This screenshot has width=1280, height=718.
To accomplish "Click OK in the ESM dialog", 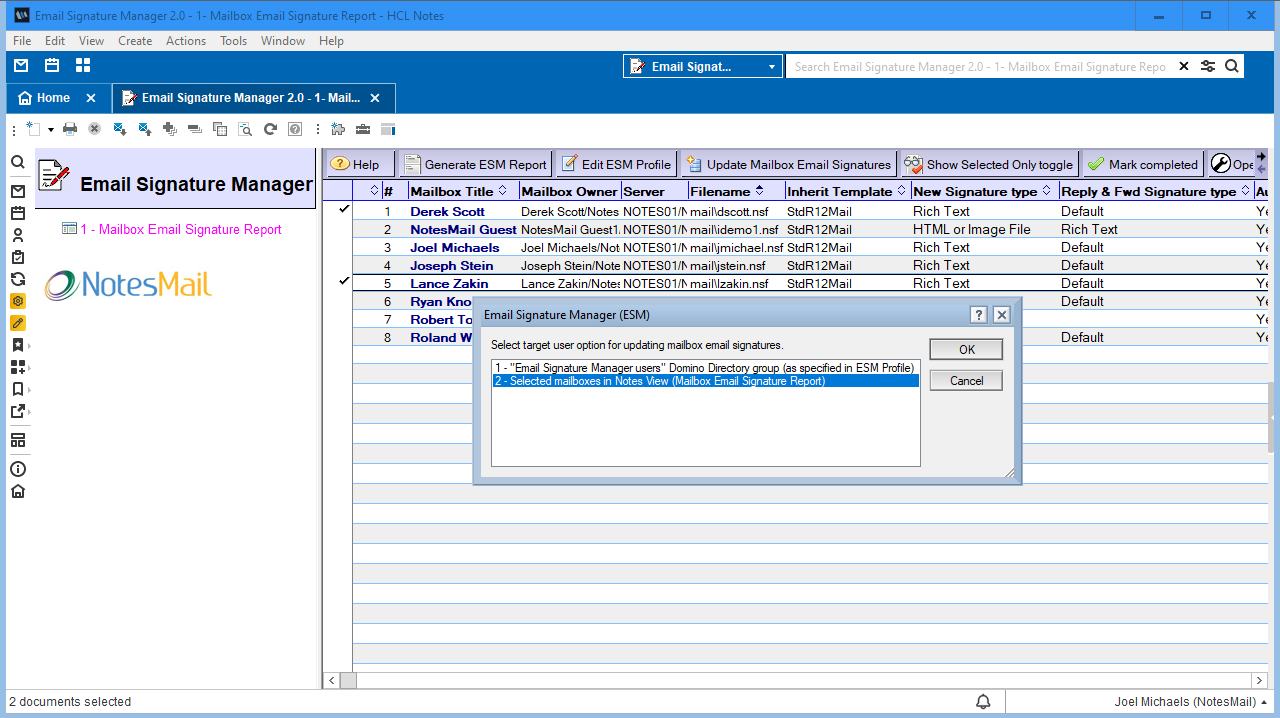I will 965,349.
